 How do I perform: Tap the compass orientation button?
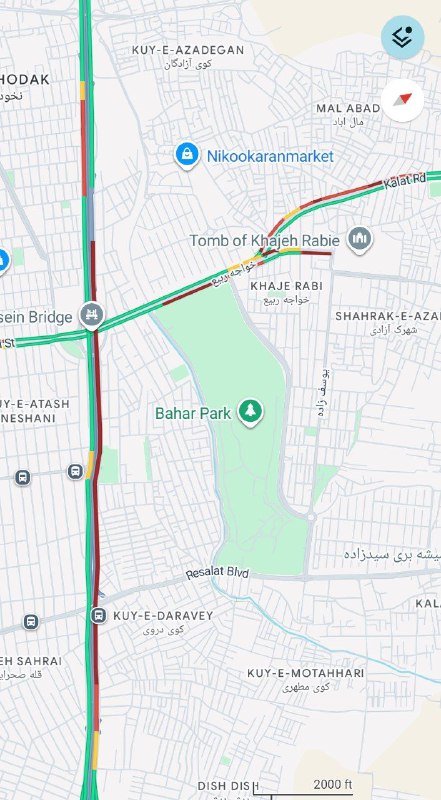click(402, 100)
